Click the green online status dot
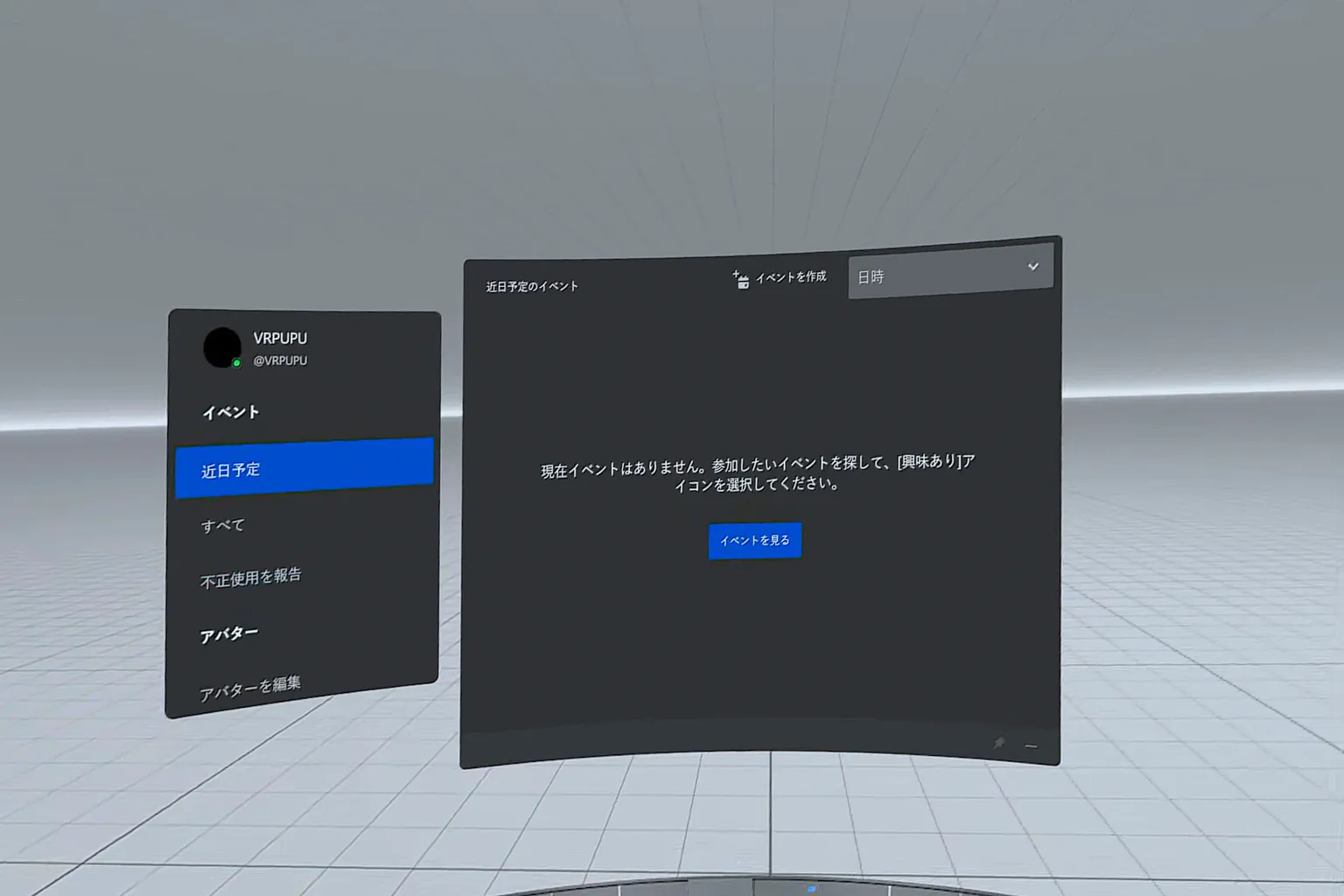This screenshot has height=896, width=1344. tap(236, 363)
